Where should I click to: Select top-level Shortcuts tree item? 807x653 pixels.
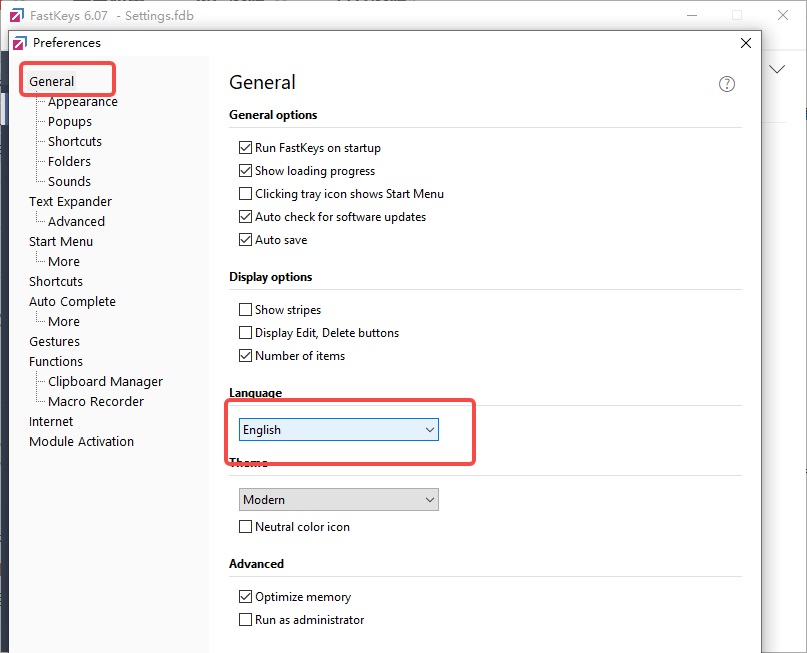tap(56, 281)
